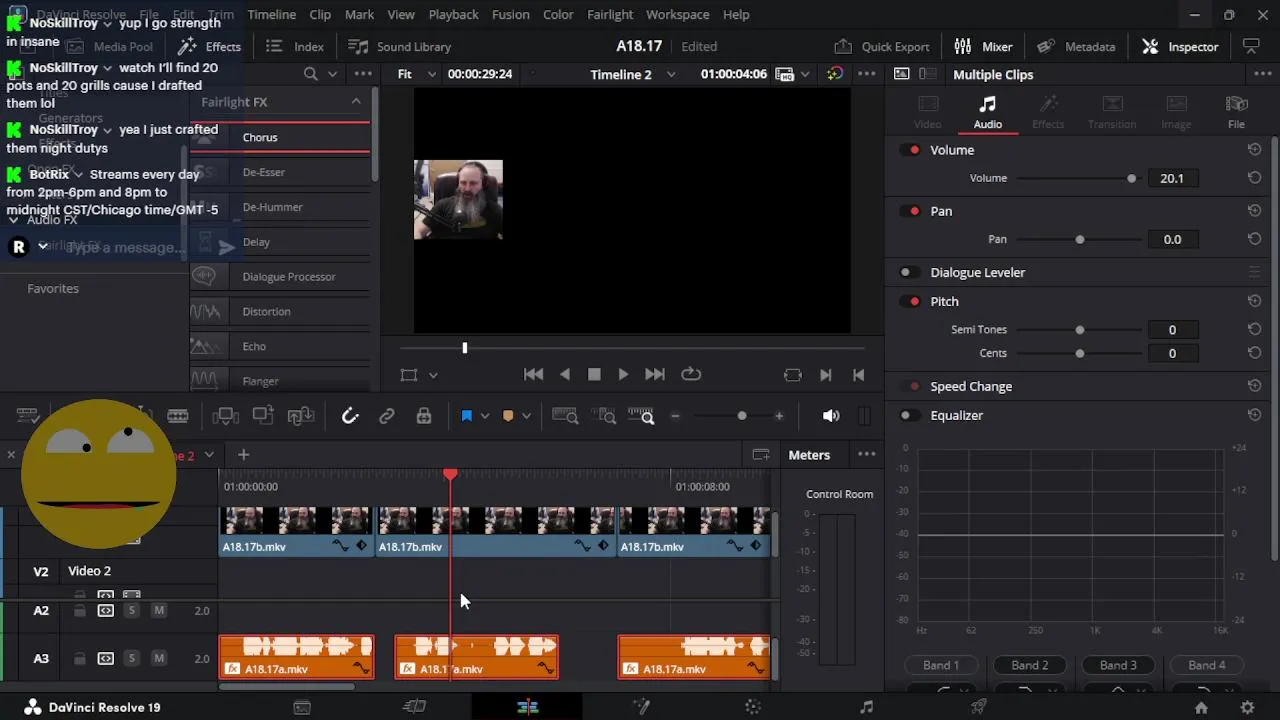Adjust the timeline zoom slider
Image resolution: width=1280 pixels, height=720 pixels.
click(x=741, y=416)
